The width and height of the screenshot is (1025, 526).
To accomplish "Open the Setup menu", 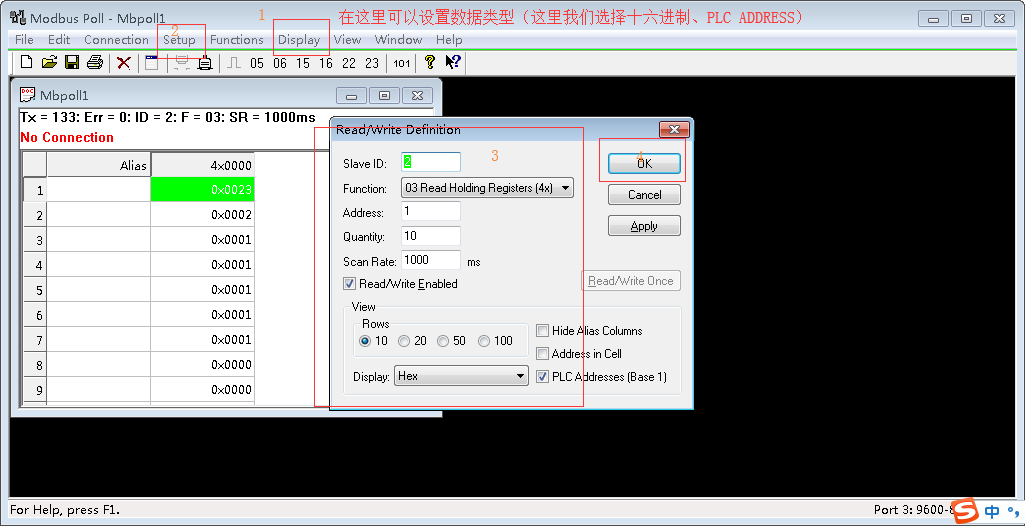I will pyautogui.click(x=180, y=40).
